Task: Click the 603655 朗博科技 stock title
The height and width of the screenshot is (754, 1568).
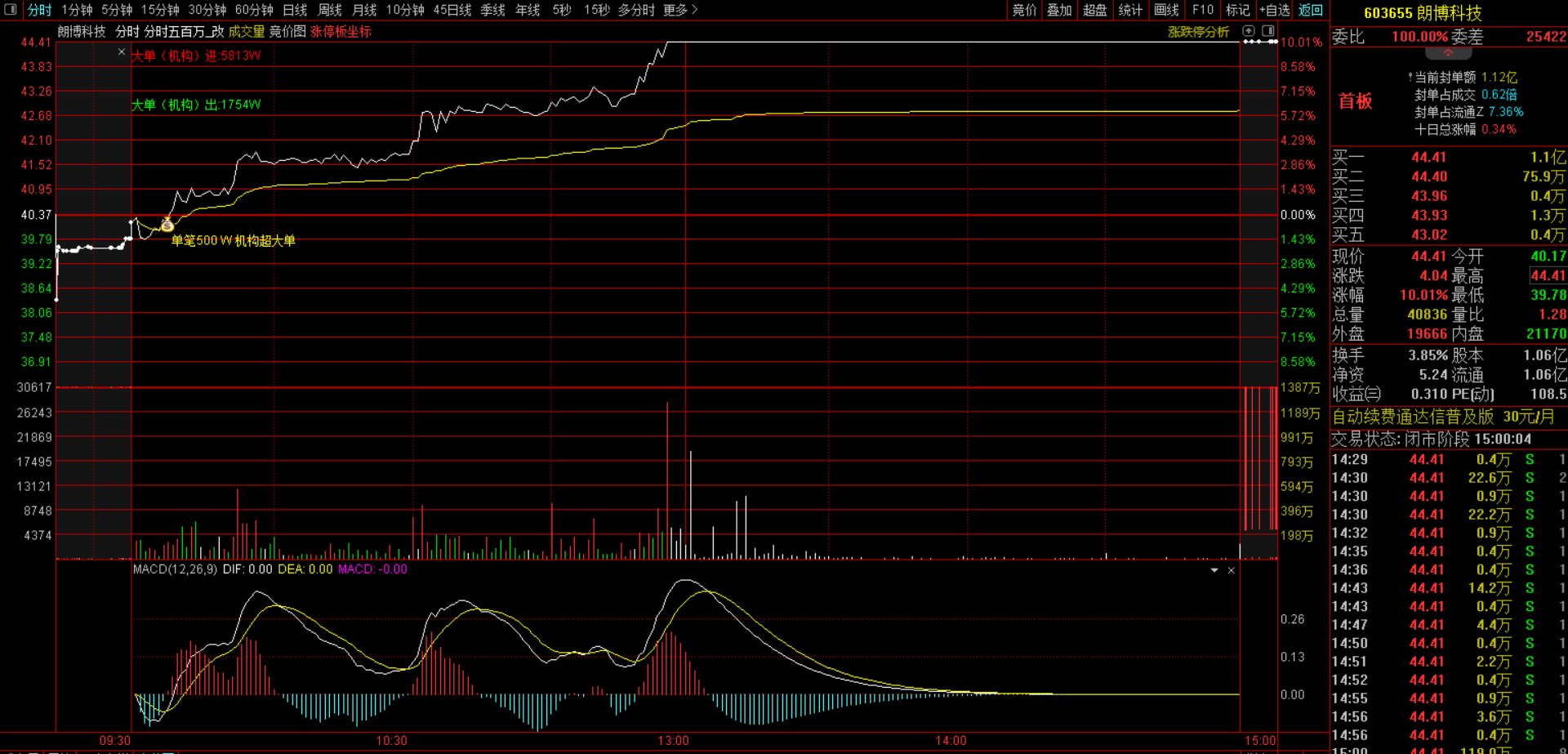Action: coord(1423,13)
